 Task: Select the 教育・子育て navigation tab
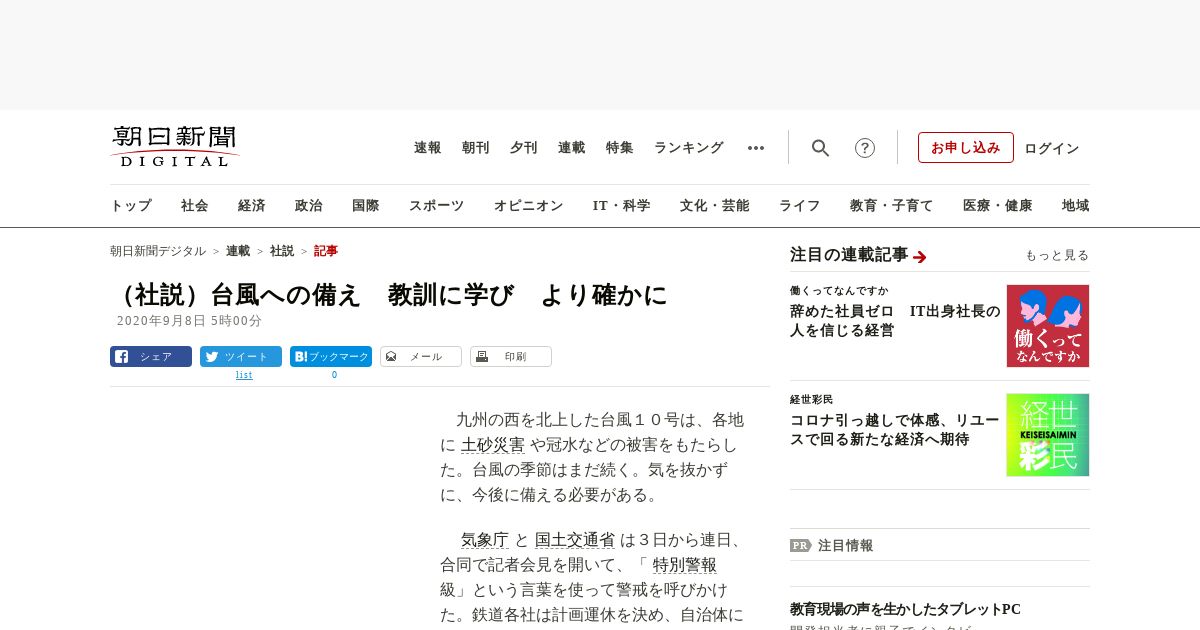click(x=892, y=206)
